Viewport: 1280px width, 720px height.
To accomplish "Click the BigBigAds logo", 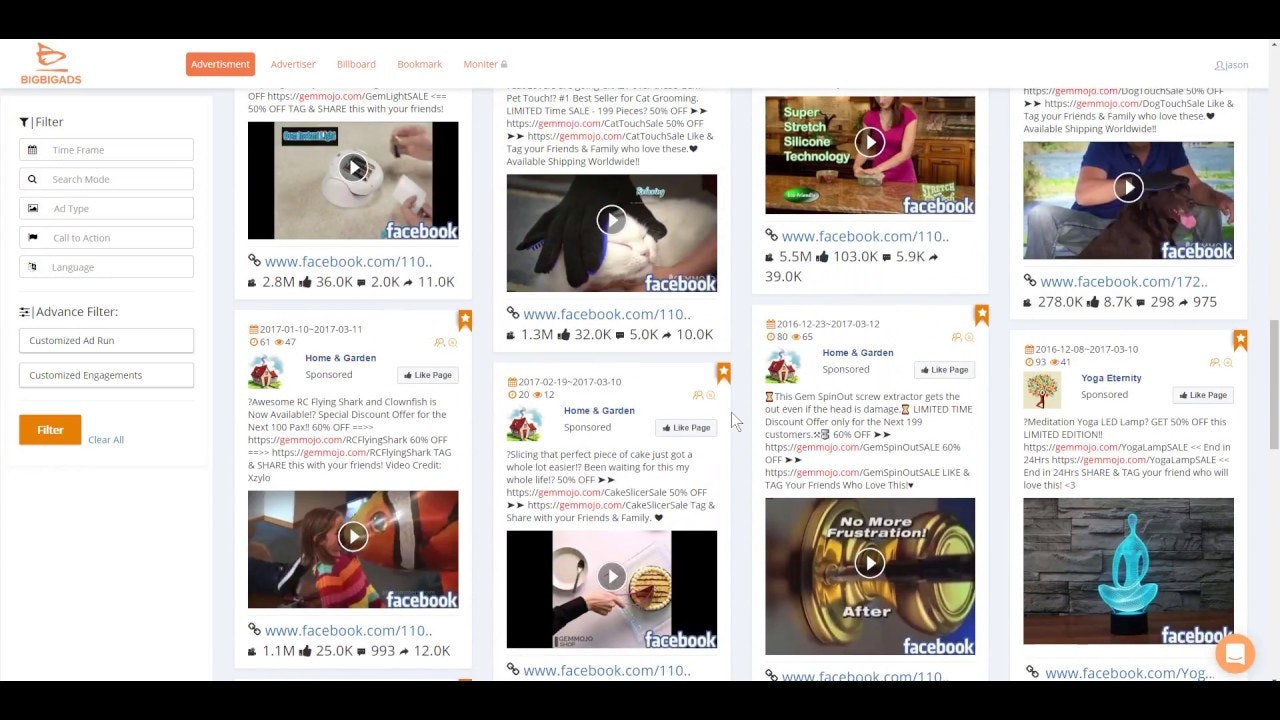I will pos(51,64).
